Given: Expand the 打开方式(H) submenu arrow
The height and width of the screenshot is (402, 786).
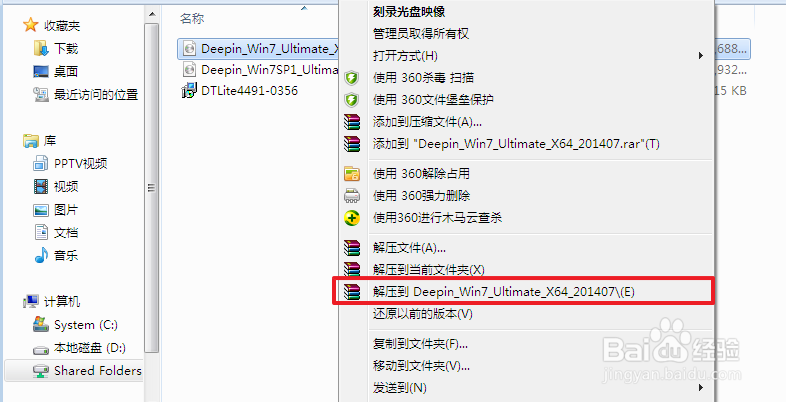Looking at the screenshot, I should (701, 56).
